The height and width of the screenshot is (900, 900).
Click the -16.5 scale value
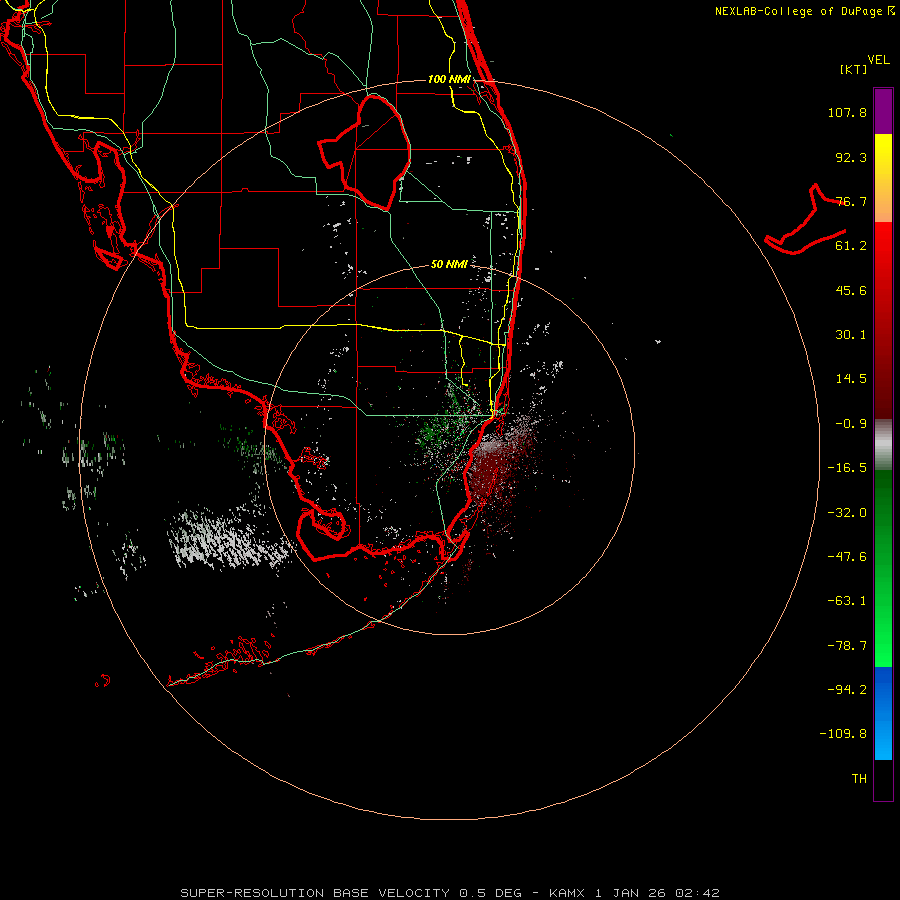click(847, 468)
